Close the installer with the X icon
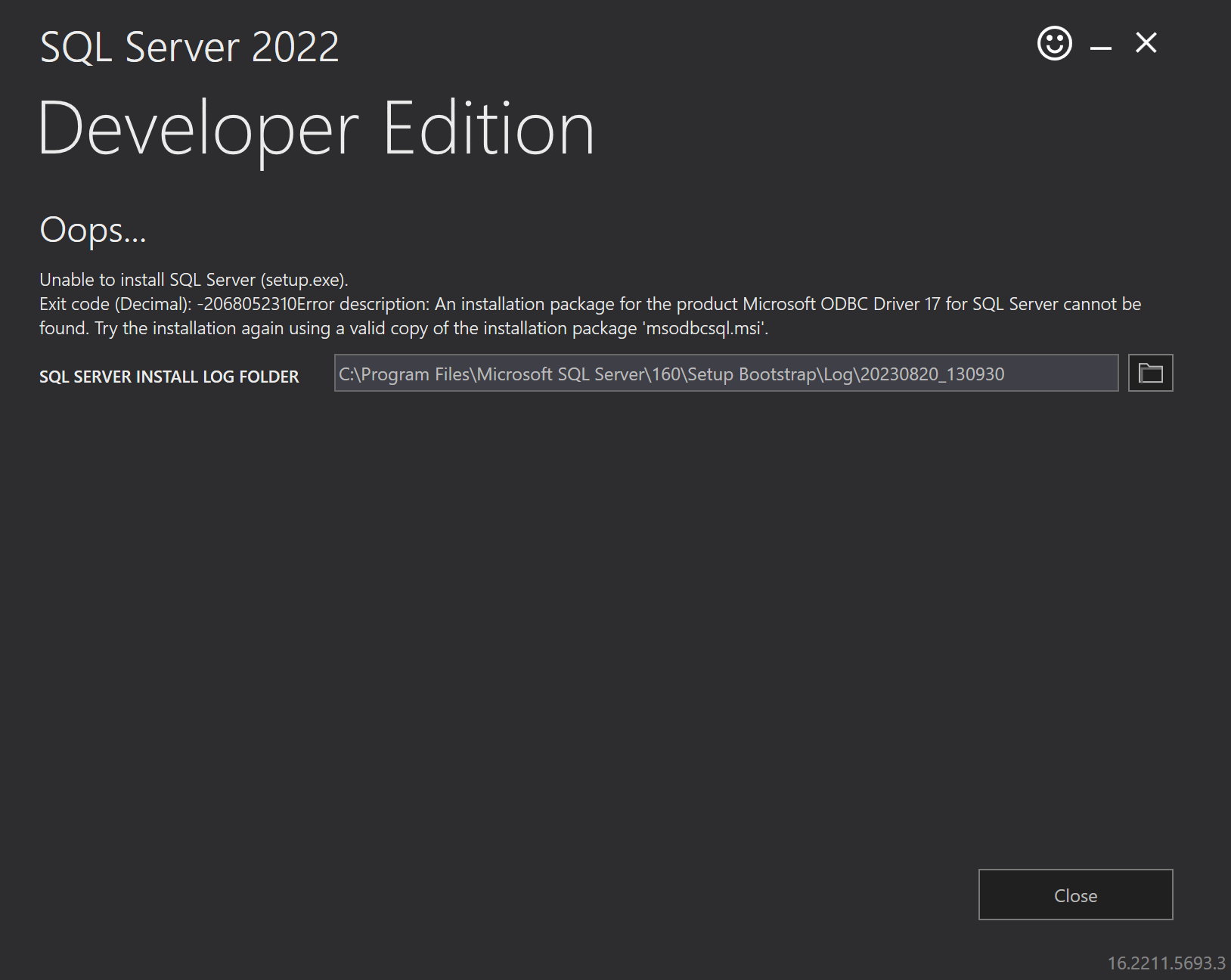 1146,43
